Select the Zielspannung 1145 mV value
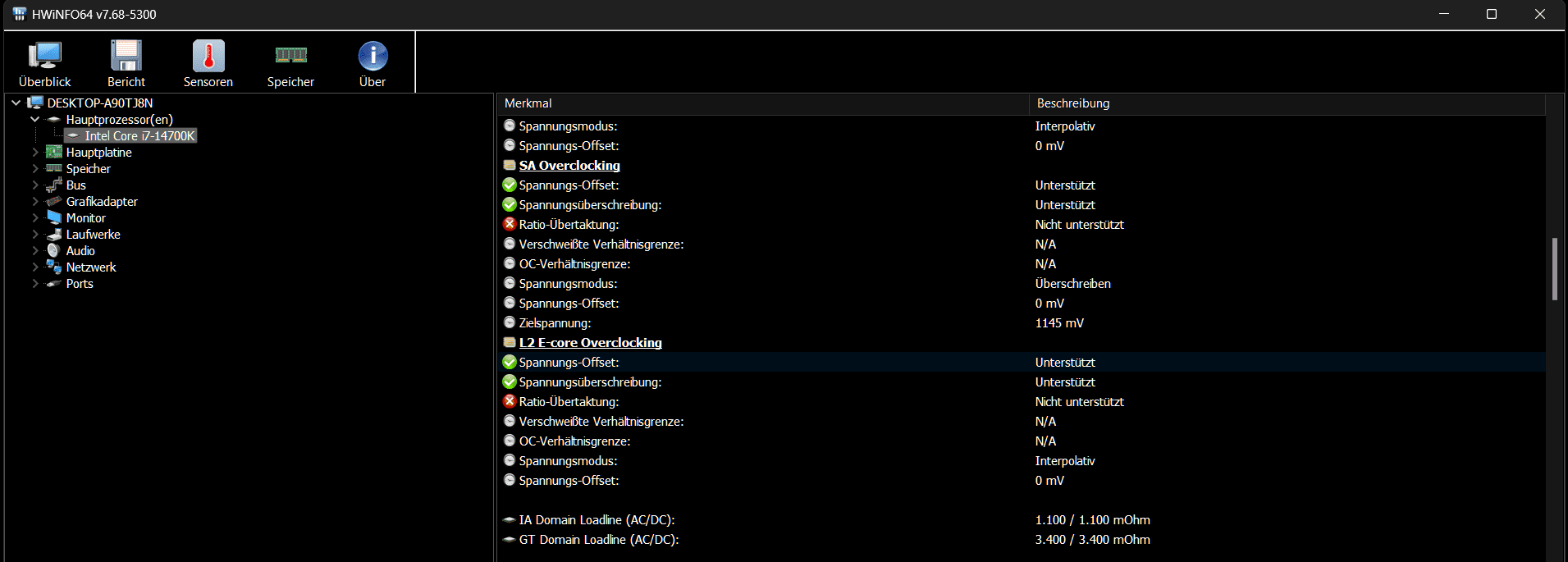The image size is (1568, 562). coord(1059,322)
